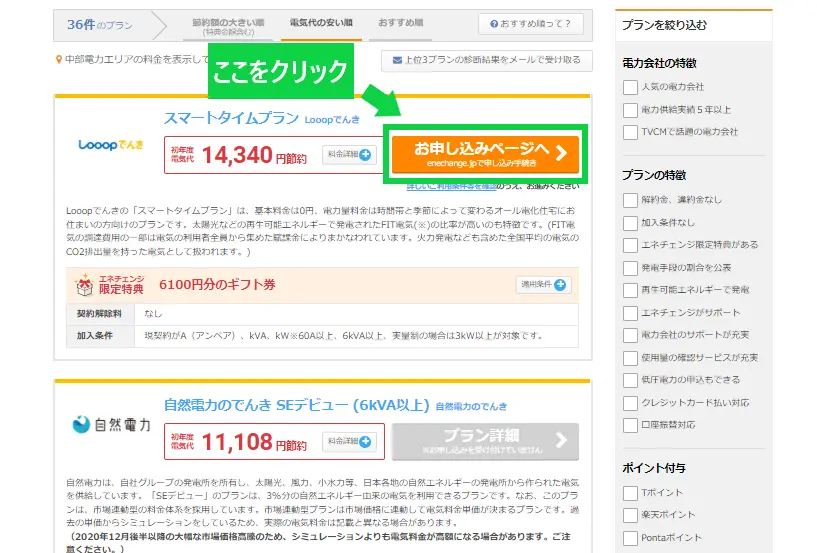Click the Looop でんき logo
This screenshot has width=817, height=553.
click(110, 145)
